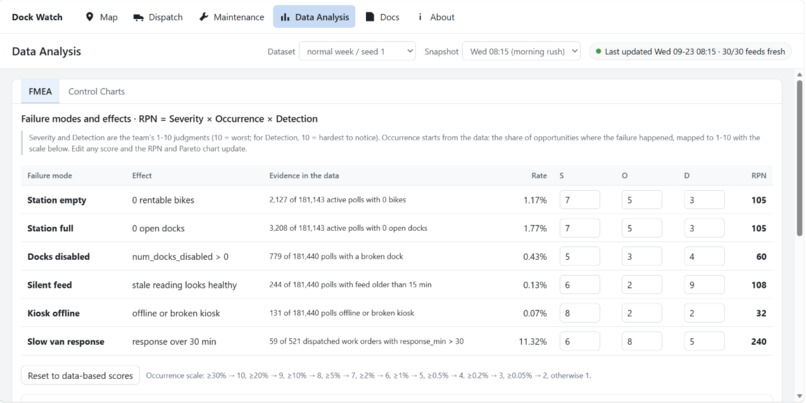Edit Occurrence field for Docks disabled

(x=642, y=257)
